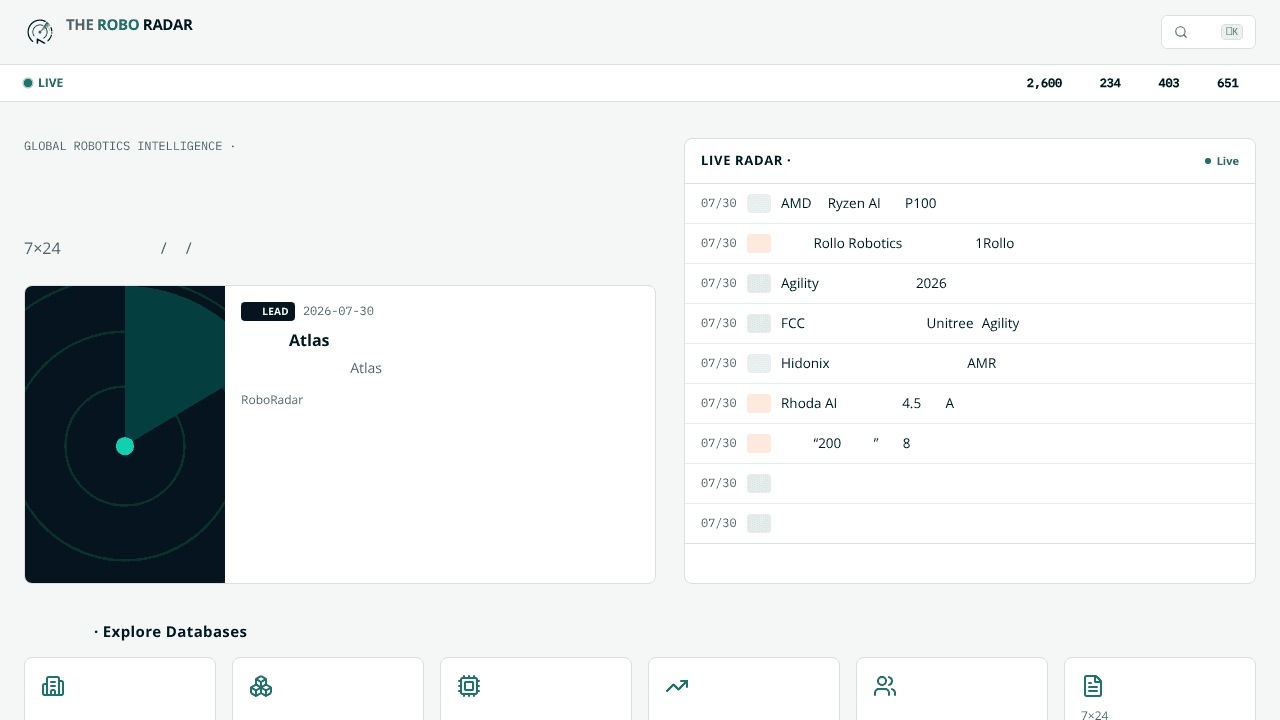
Task: Click the green LIVE status indicator
Action: 43,83
